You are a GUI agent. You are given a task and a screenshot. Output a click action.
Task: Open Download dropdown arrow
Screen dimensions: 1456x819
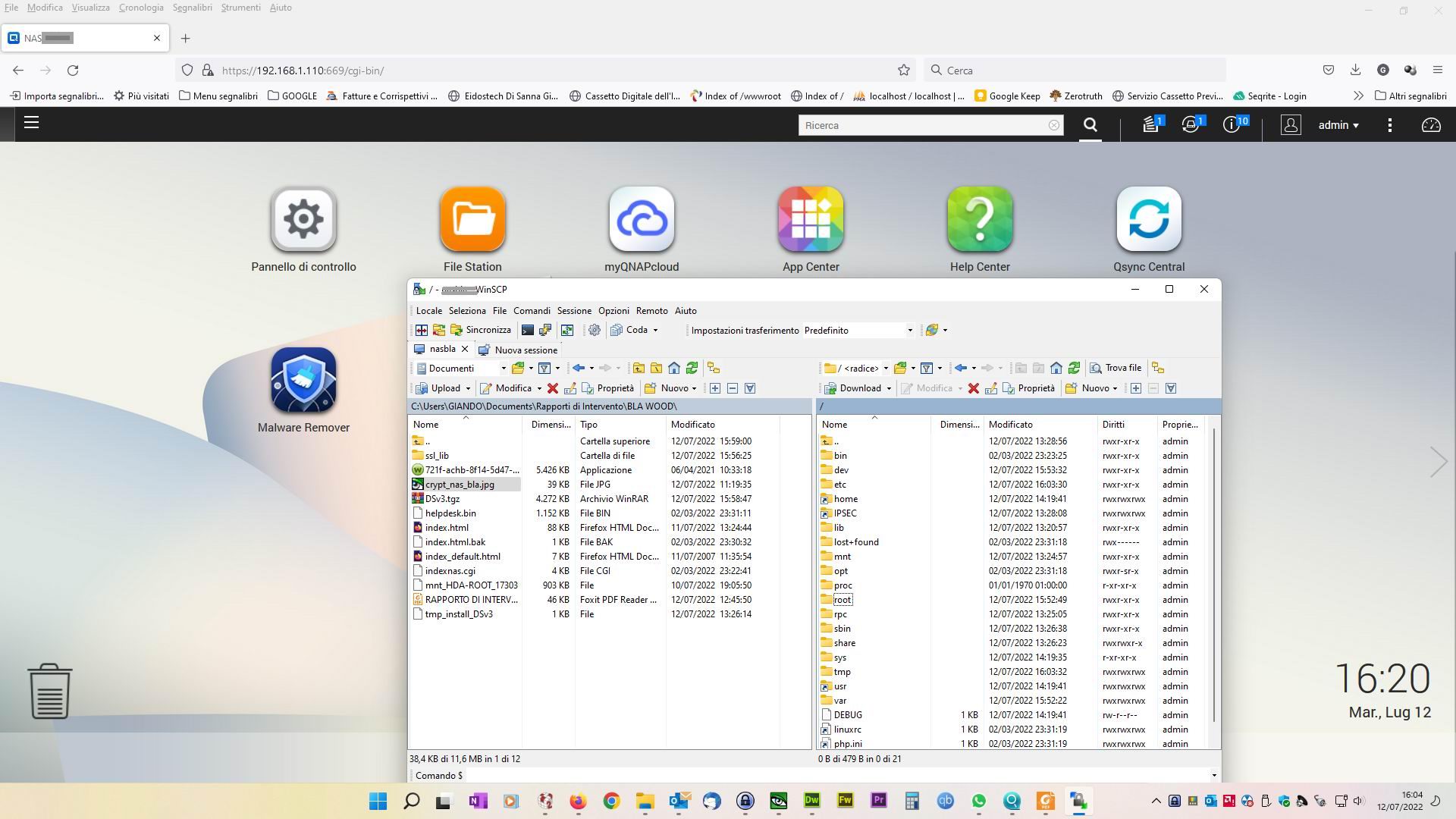(889, 388)
